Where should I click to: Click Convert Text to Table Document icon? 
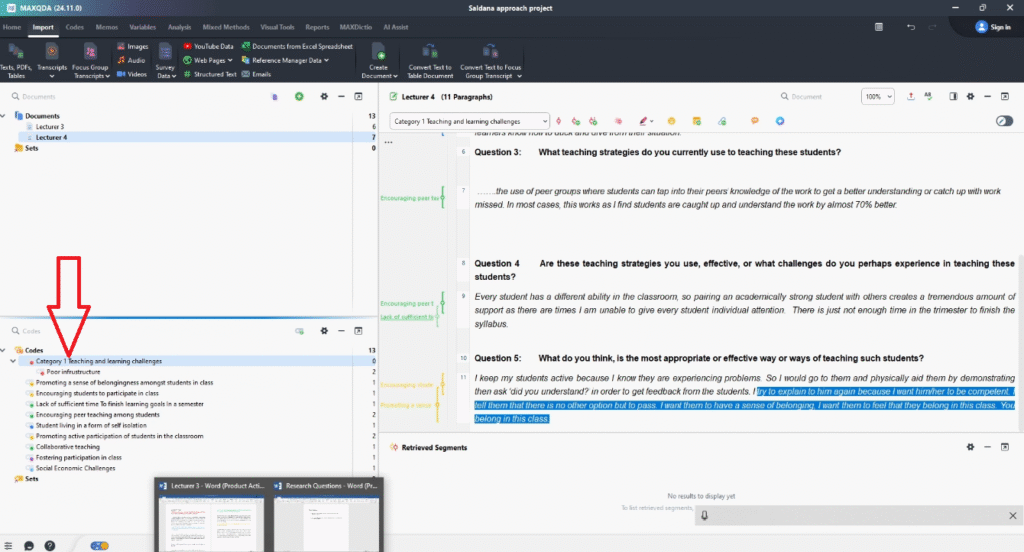[429, 52]
